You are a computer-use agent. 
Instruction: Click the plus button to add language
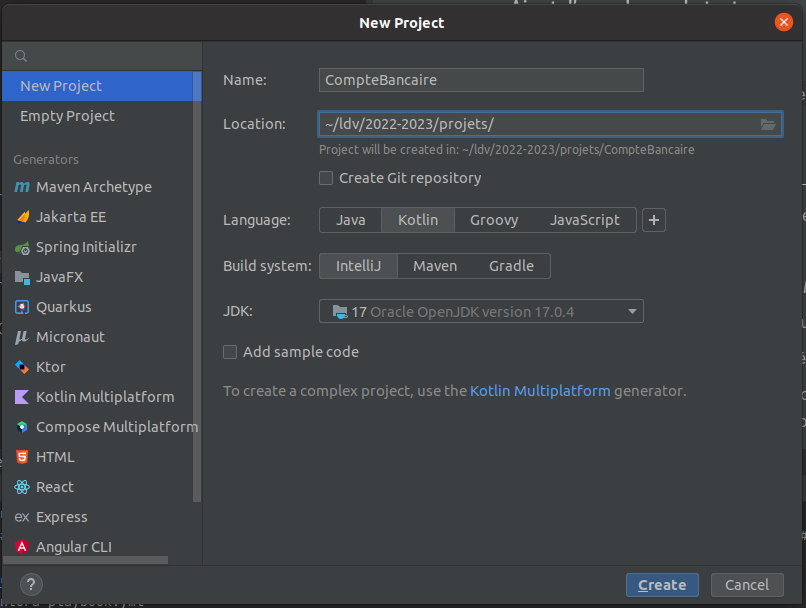coord(654,220)
